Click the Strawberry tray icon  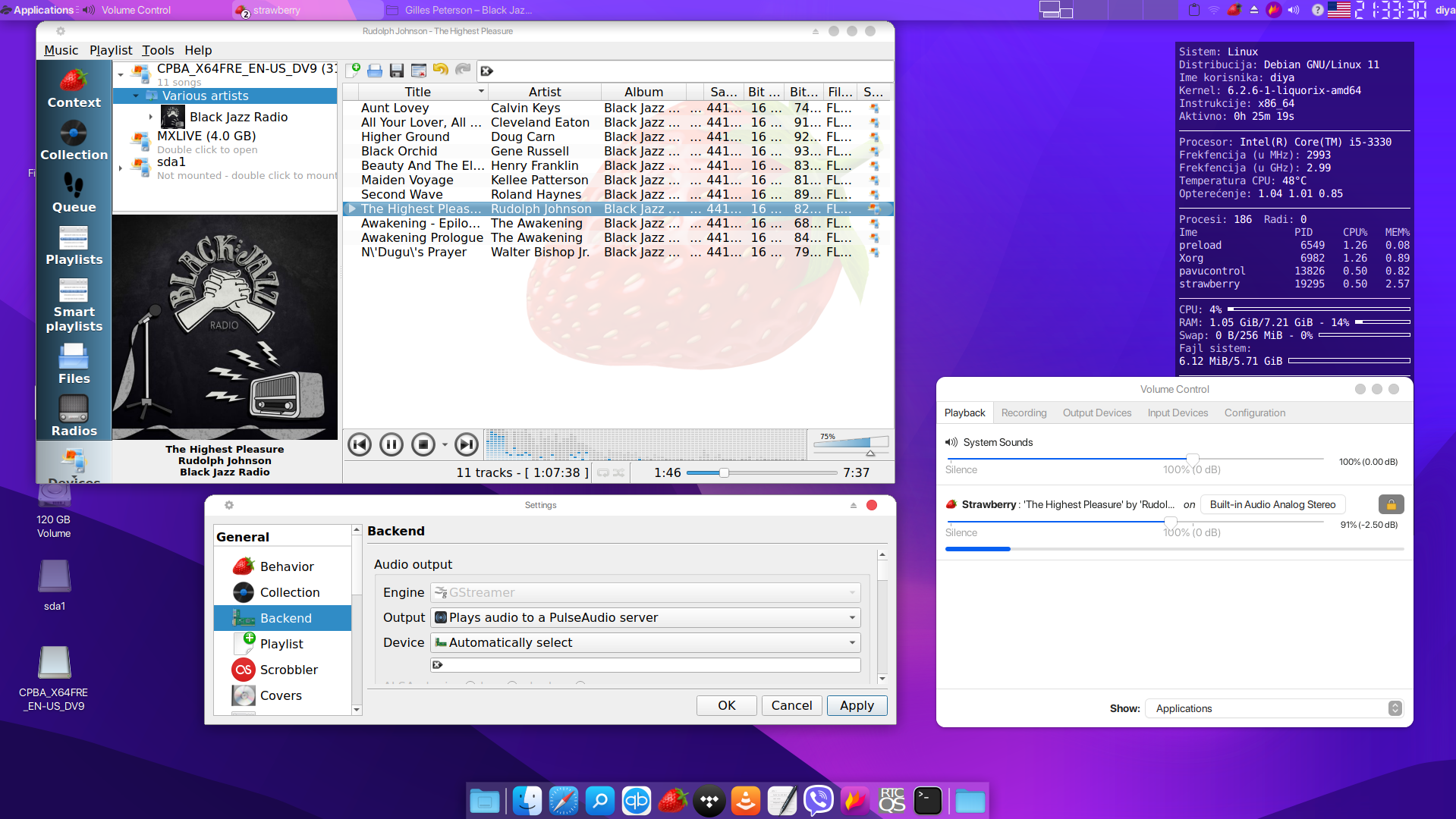[x=1234, y=10]
